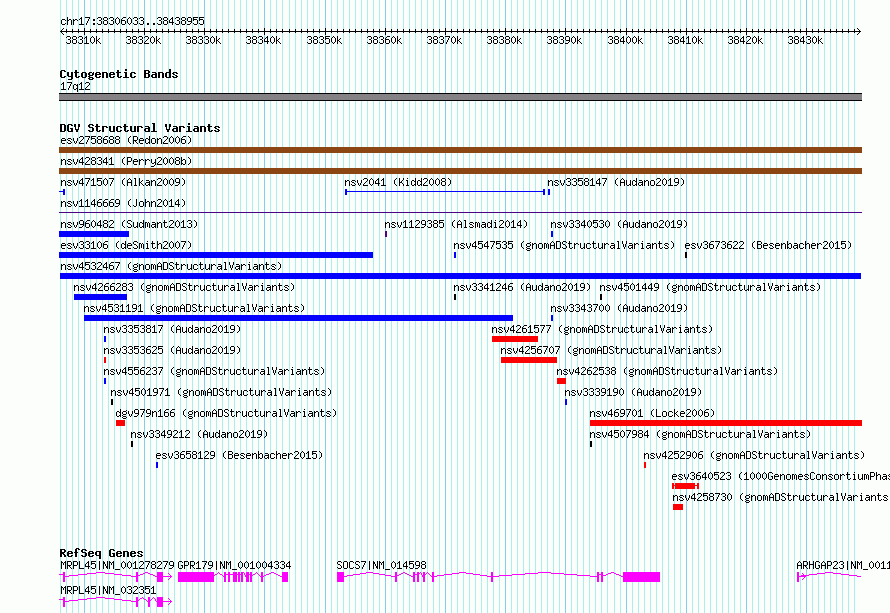Click esv3673622 (Besenbacher2015) variant label
The height and width of the screenshot is (613, 890).
pyautogui.click(x=768, y=245)
